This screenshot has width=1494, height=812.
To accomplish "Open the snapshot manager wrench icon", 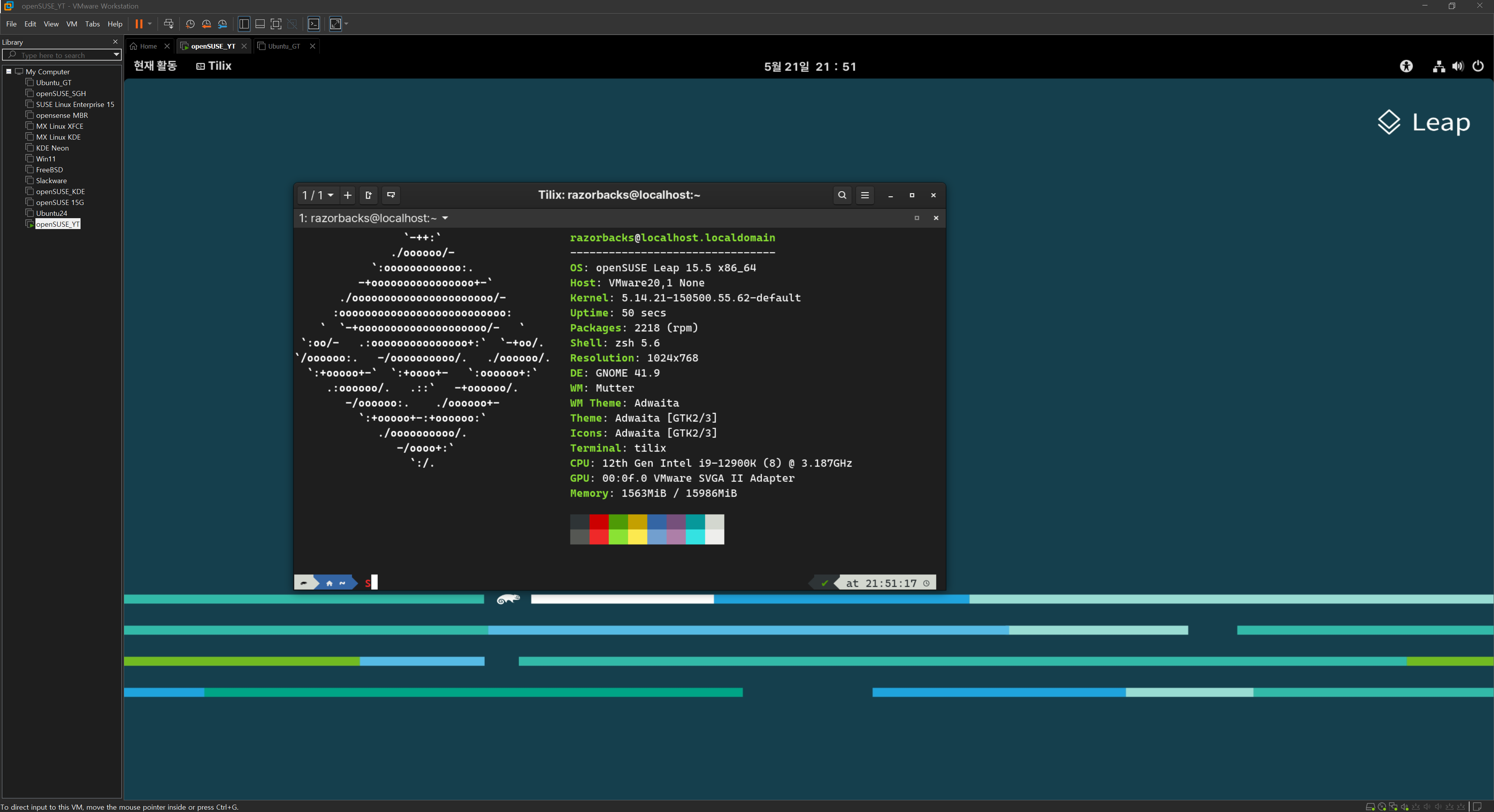I will click(223, 24).
